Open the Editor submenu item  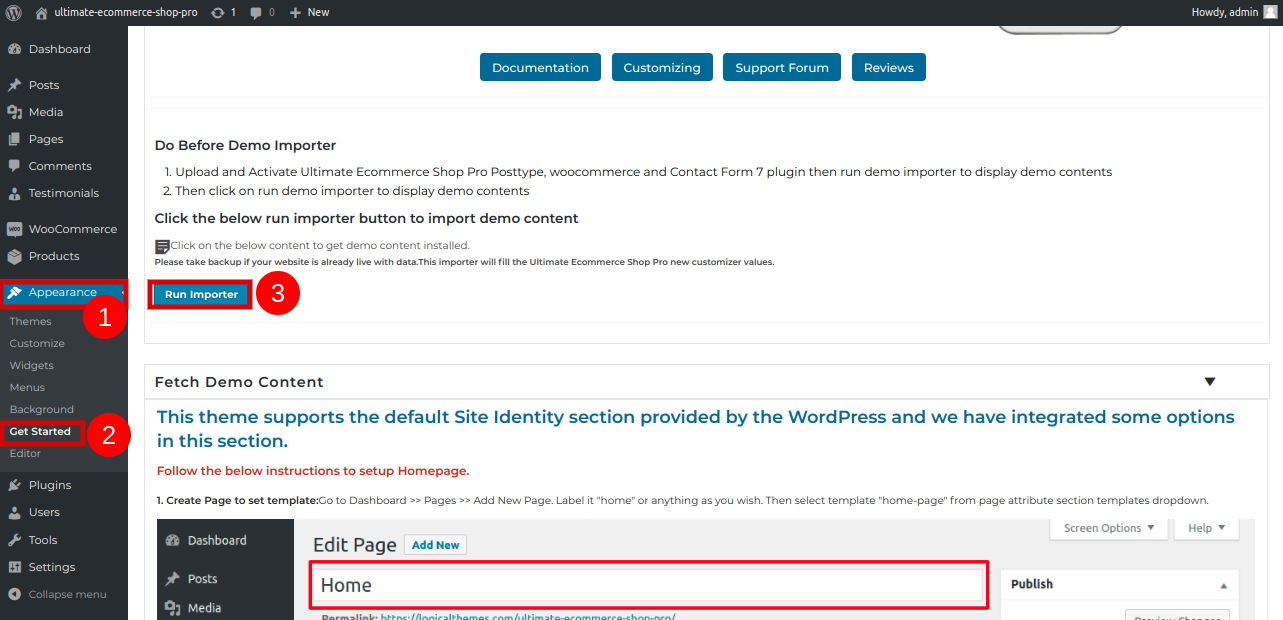tap(25, 453)
